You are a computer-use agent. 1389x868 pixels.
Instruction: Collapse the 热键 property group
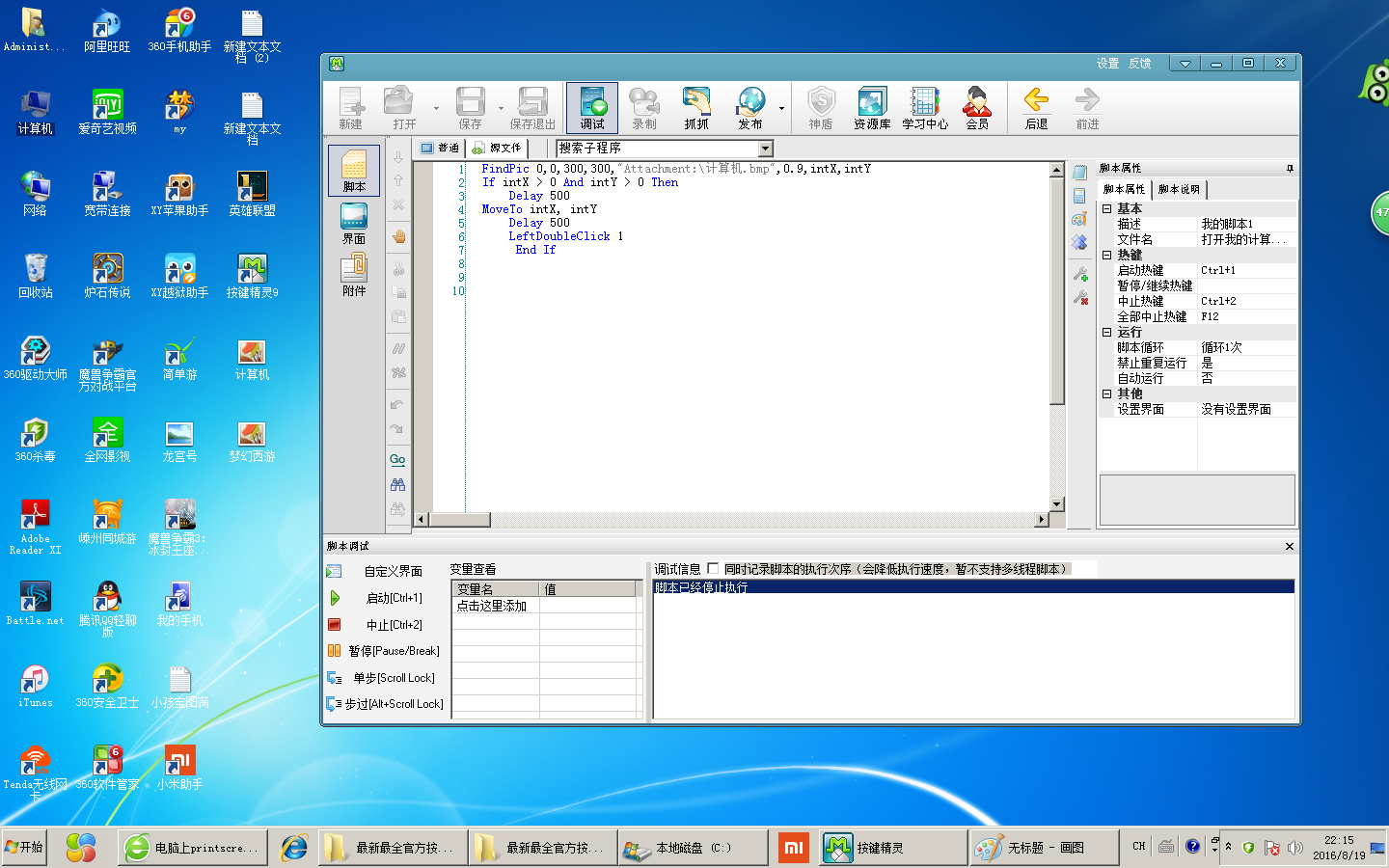point(1106,255)
